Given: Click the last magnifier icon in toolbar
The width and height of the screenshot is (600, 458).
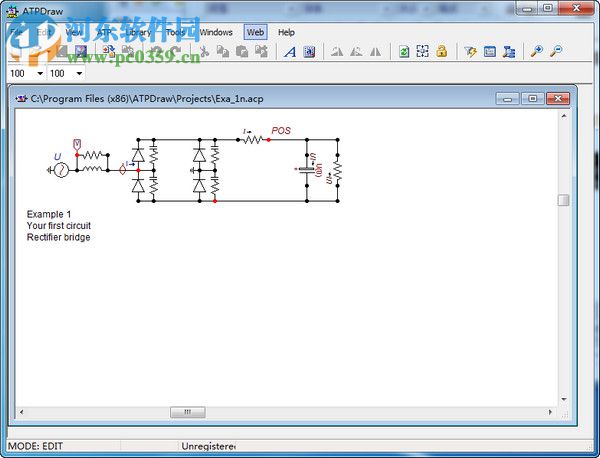Looking at the screenshot, I should click(556, 52).
